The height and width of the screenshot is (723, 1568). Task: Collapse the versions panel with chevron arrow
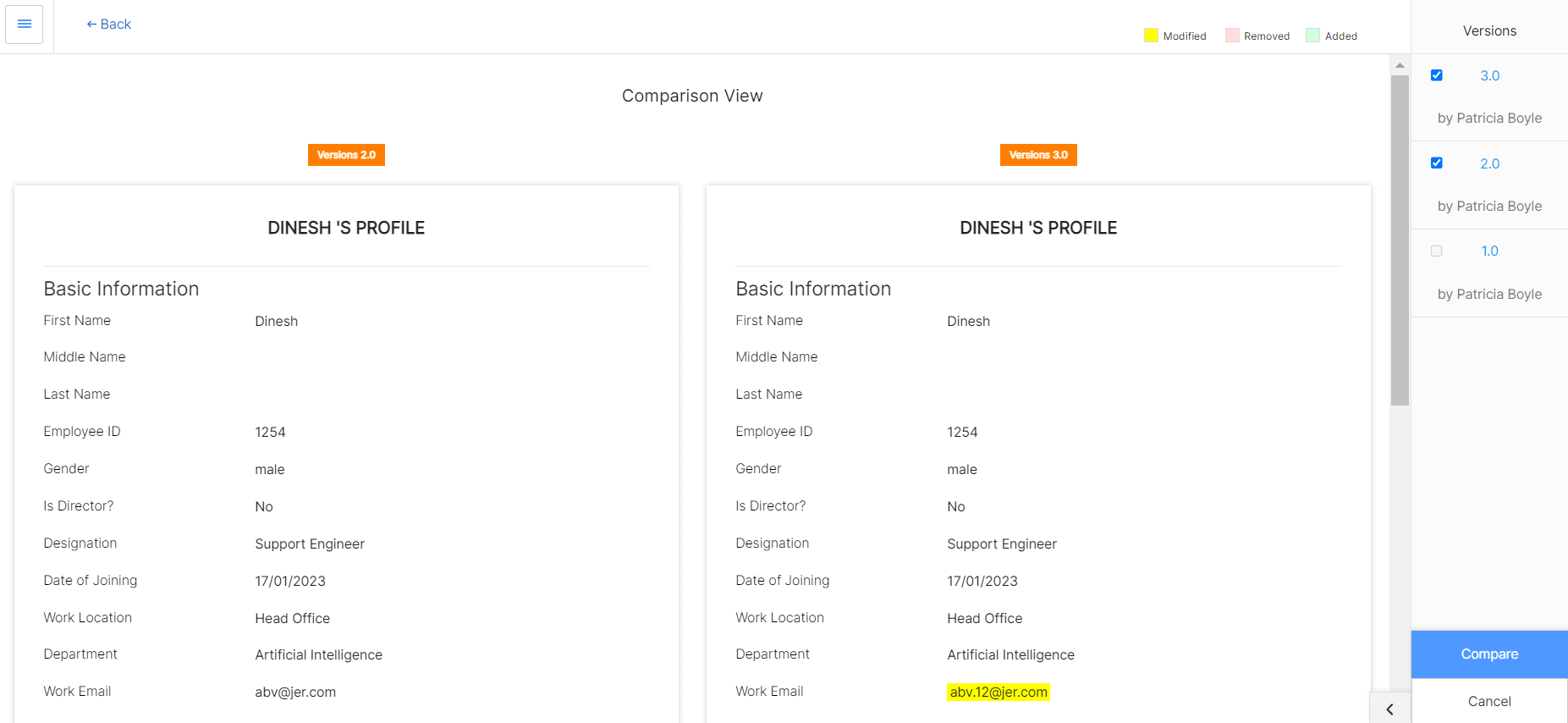1389,709
